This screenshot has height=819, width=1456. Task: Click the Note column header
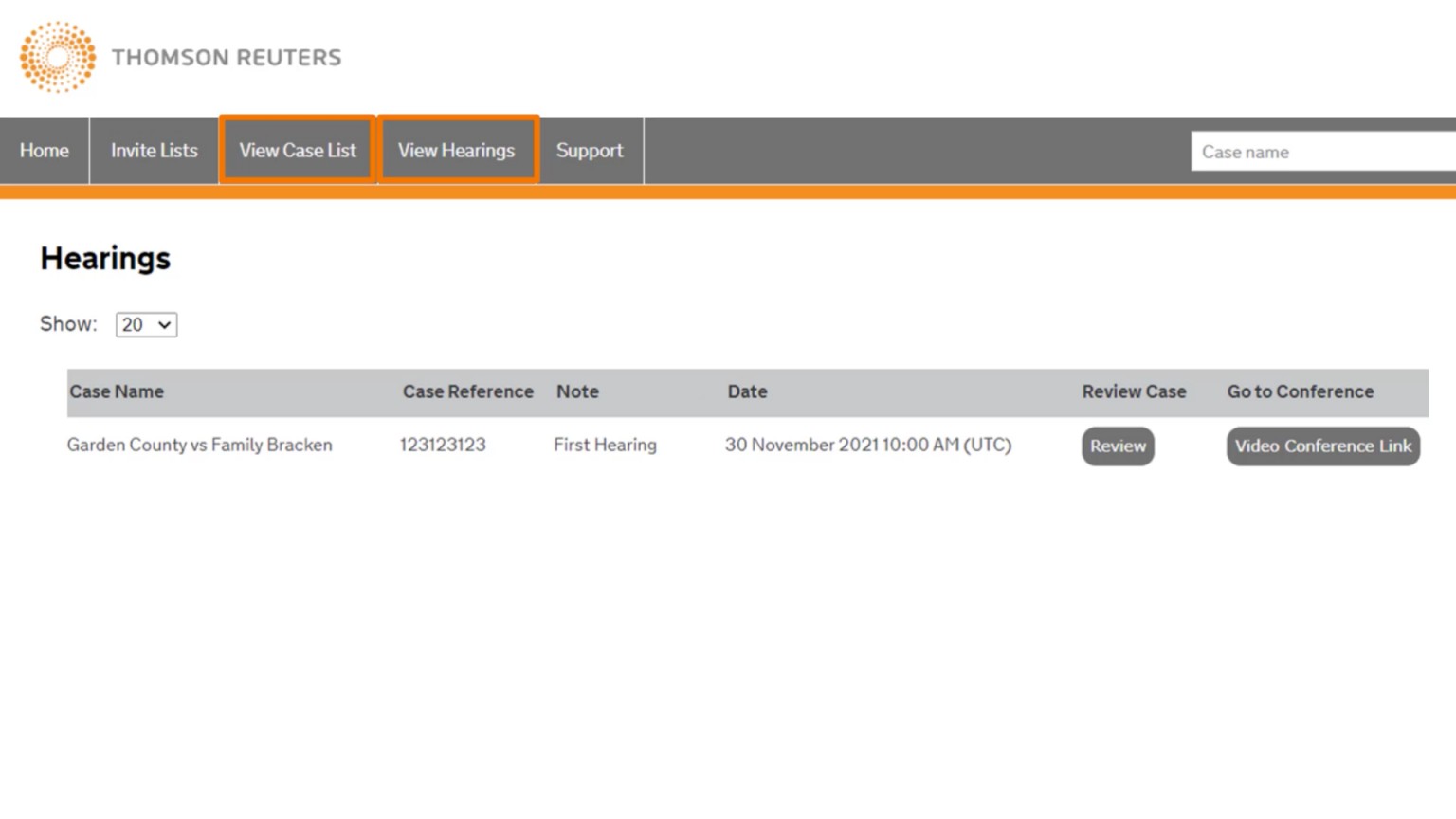pyautogui.click(x=577, y=391)
